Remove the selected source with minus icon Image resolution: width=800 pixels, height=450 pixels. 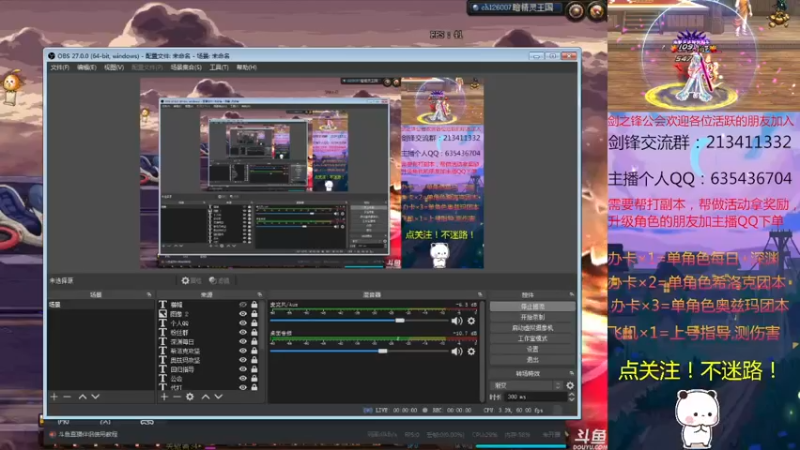pos(177,396)
